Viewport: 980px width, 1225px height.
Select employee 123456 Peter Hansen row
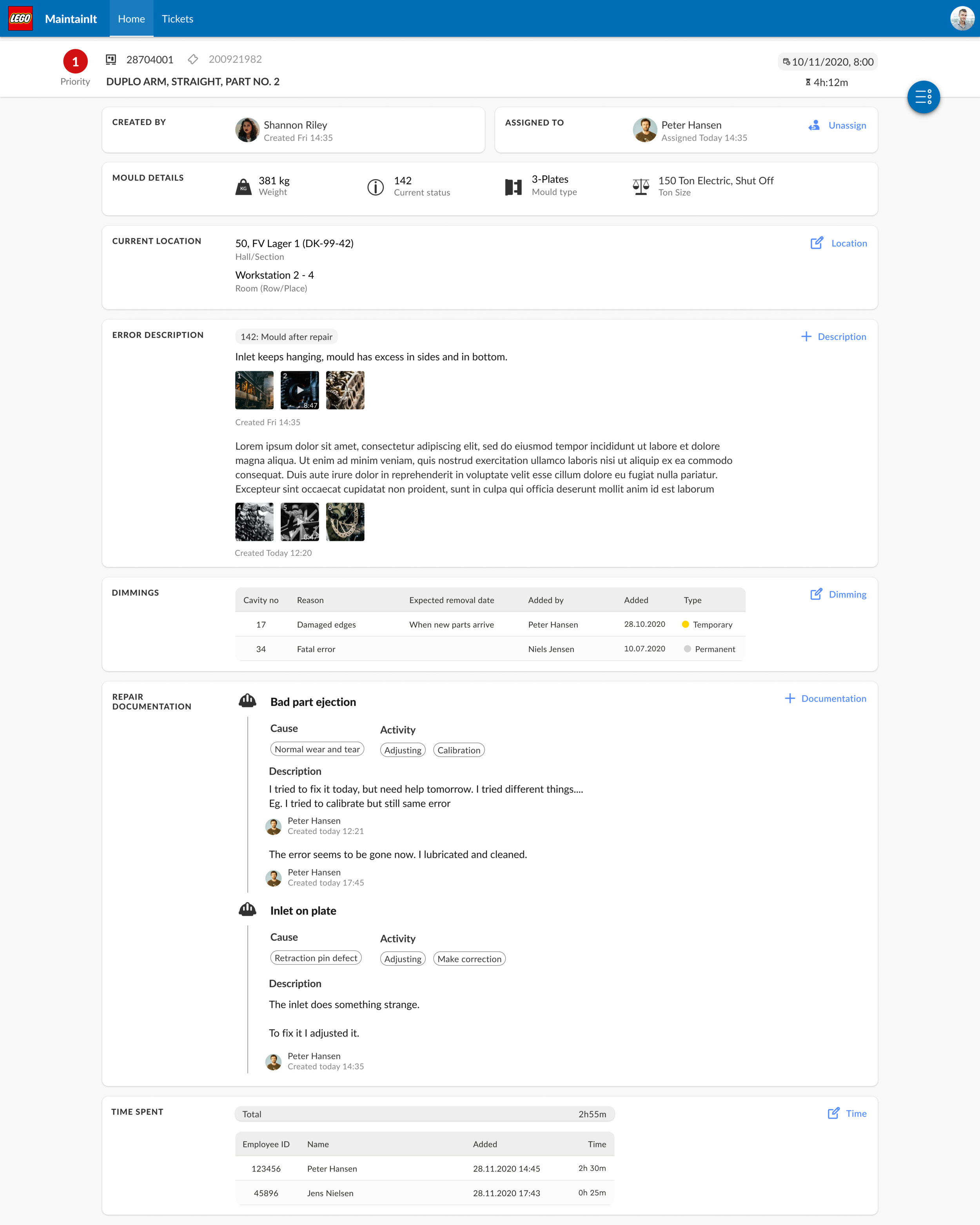(425, 1168)
